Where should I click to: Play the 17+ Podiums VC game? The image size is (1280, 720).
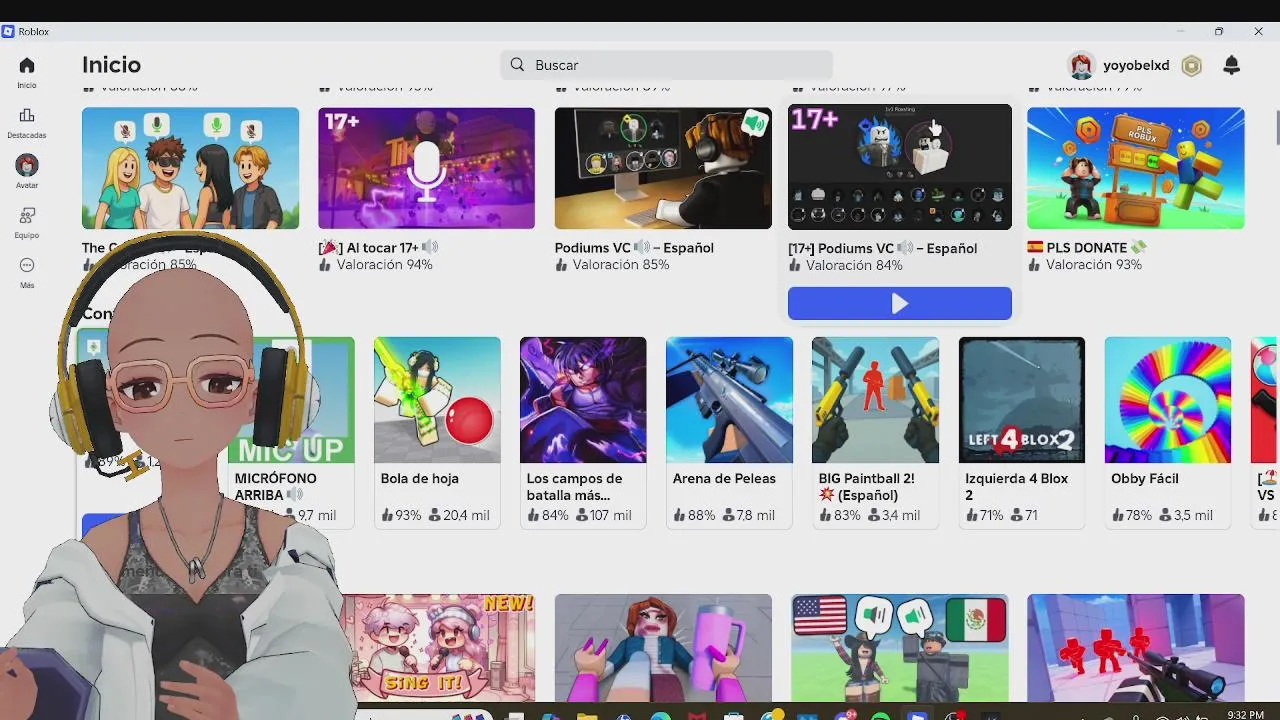pos(900,304)
